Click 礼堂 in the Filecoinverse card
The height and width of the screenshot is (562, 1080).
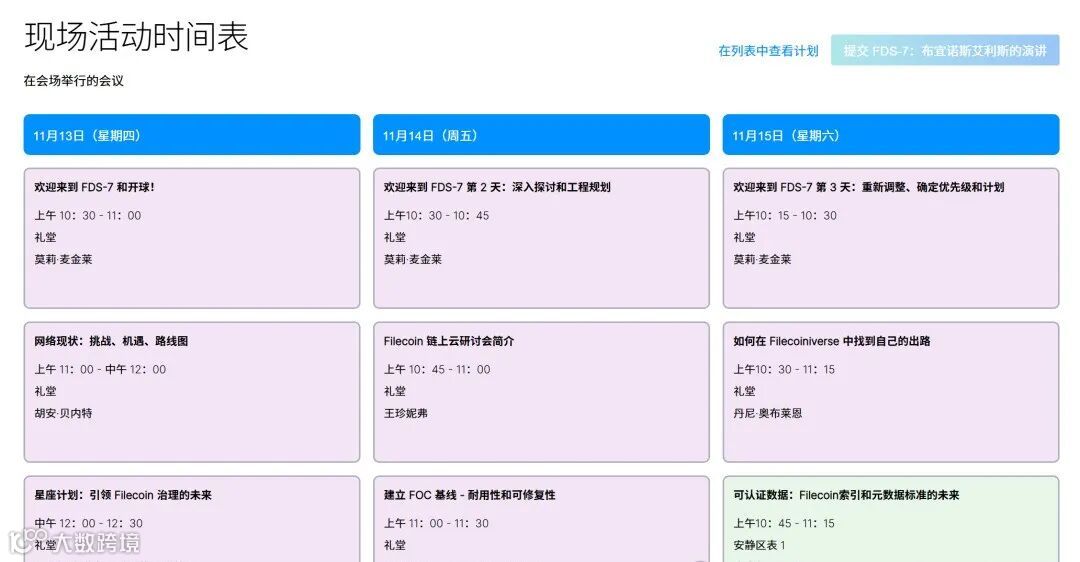coord(745,391)
